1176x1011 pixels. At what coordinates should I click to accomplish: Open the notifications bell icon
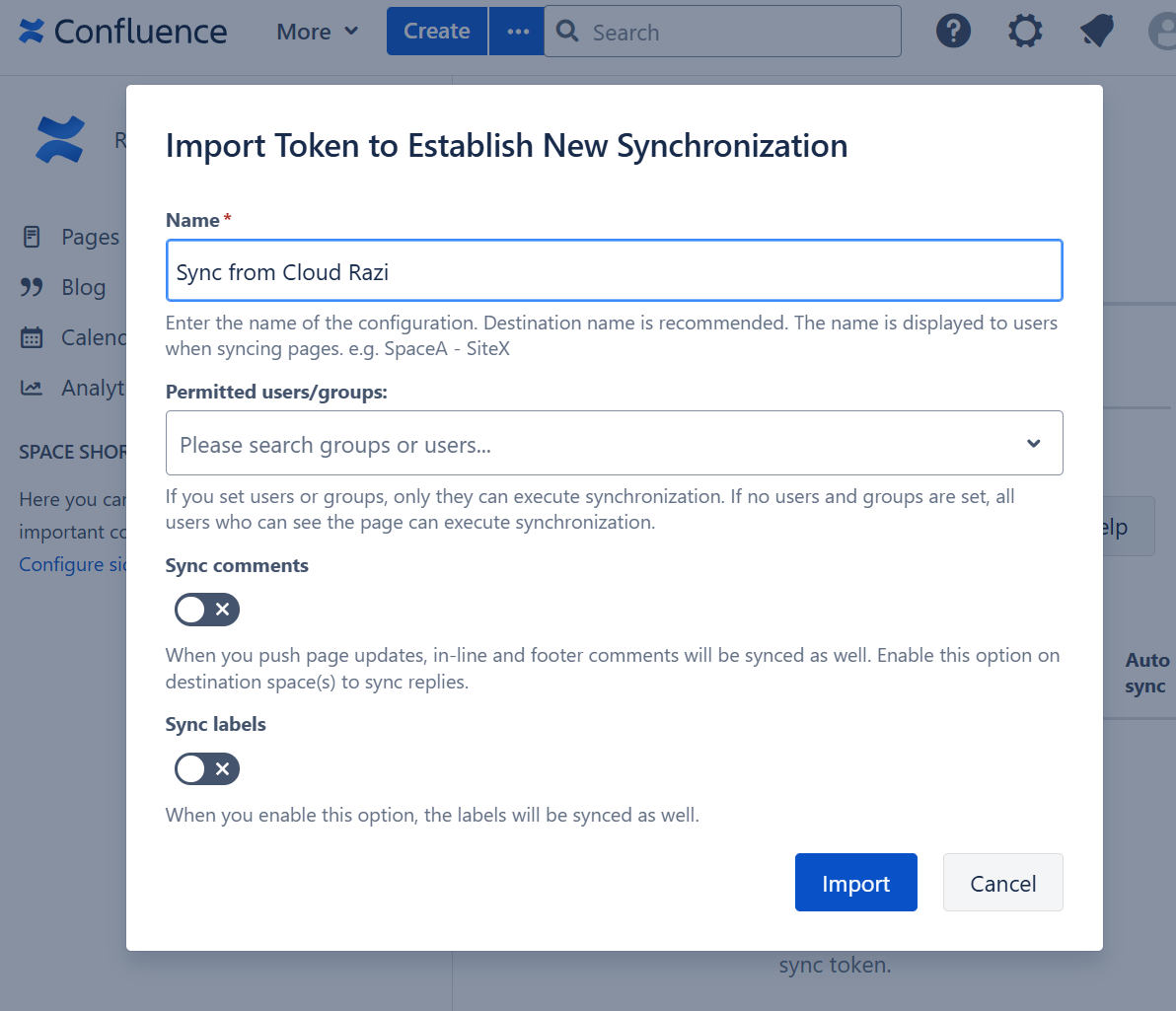tap(1096, 32)
